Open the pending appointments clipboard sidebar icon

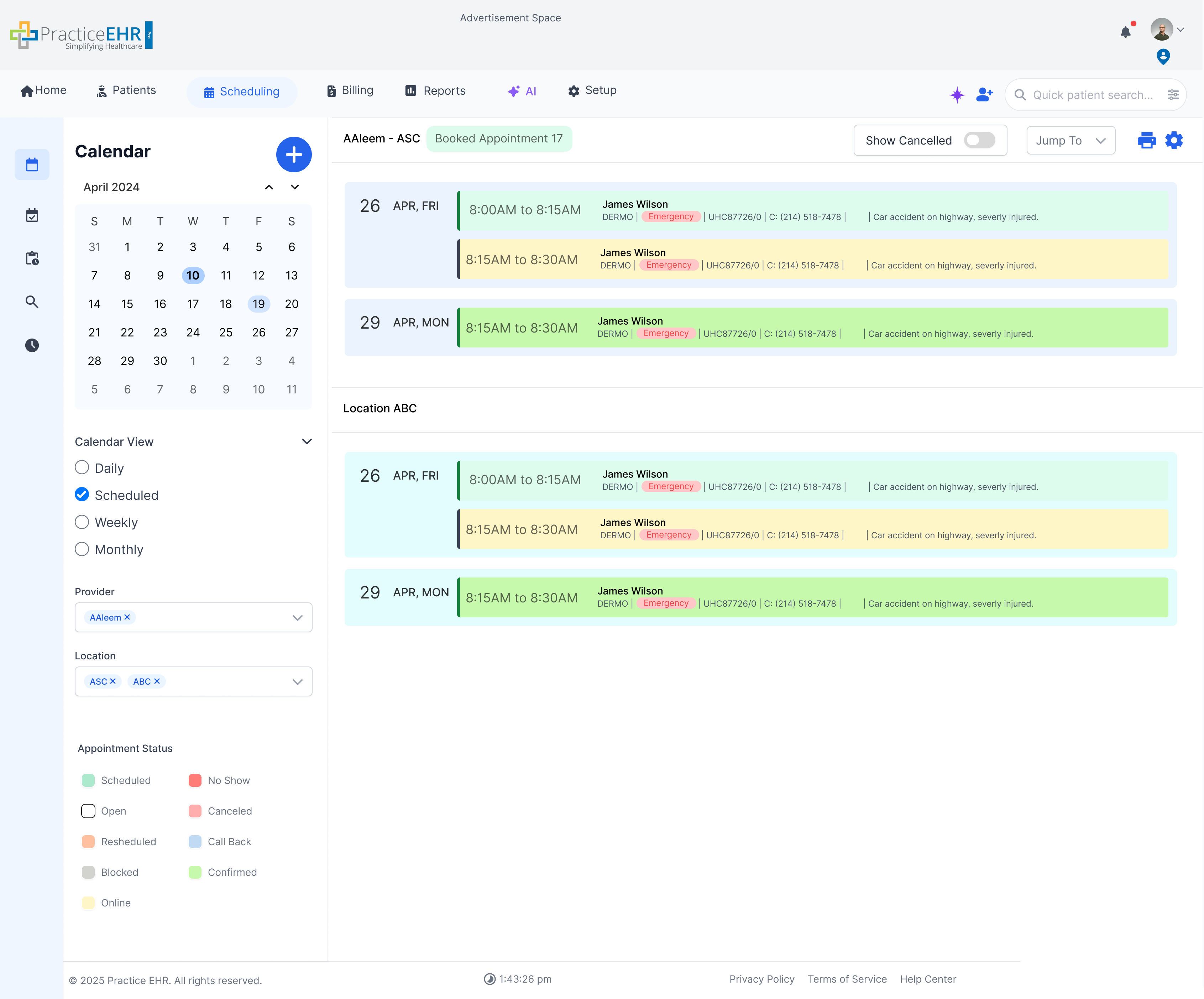[x=32, y=258]
